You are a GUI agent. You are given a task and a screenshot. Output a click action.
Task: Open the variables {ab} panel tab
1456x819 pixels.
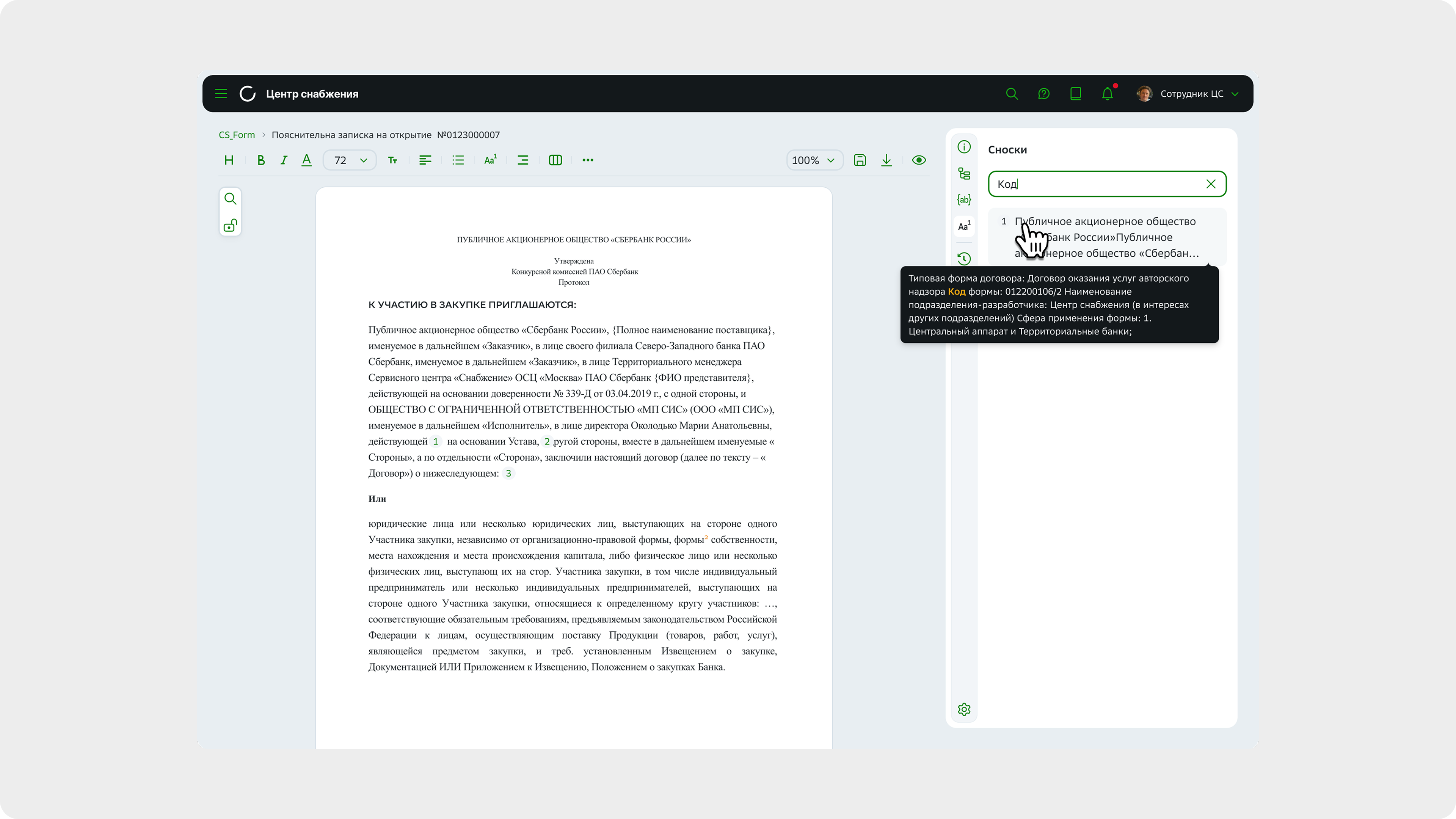tap(964, 199)
